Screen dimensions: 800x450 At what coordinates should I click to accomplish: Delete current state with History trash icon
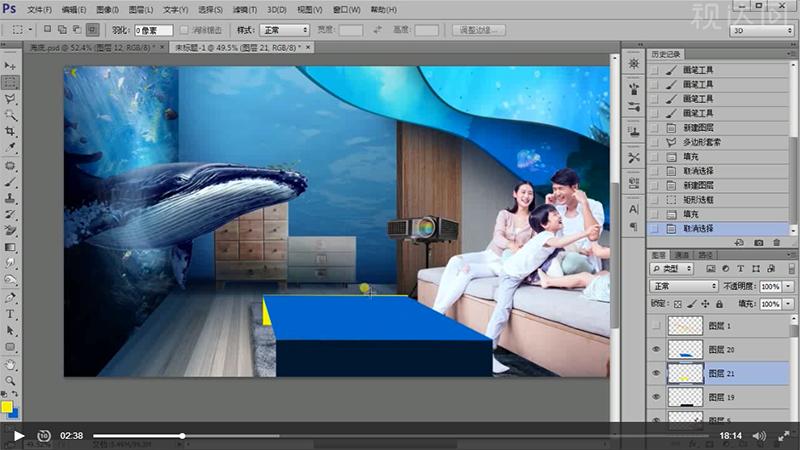777,243
